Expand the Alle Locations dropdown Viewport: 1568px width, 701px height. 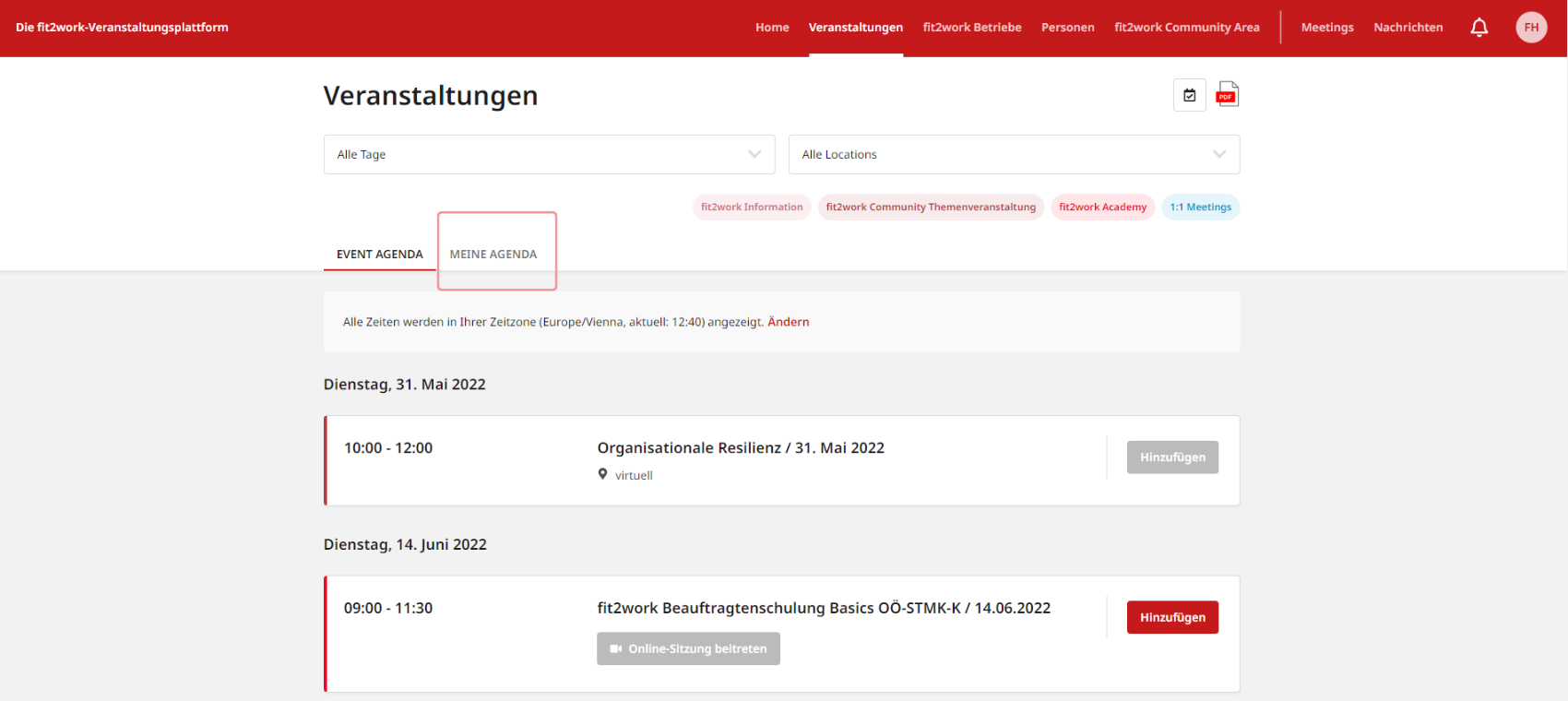(1014, 154)
